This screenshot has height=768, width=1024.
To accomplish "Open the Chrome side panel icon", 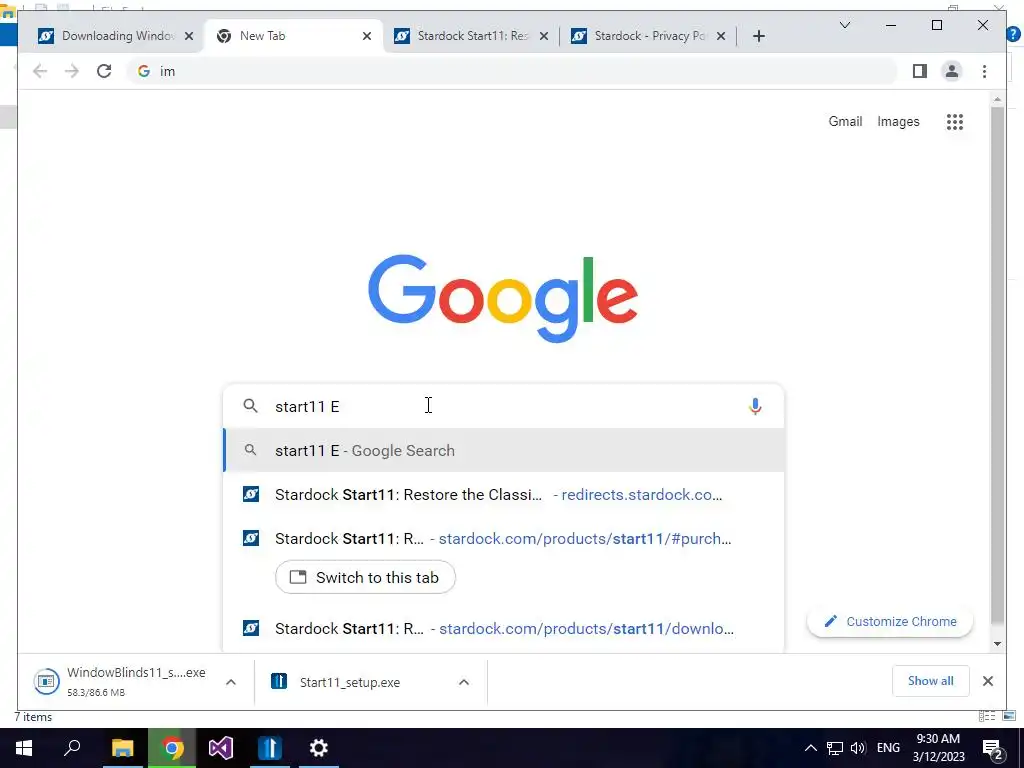I will [920, 71].
